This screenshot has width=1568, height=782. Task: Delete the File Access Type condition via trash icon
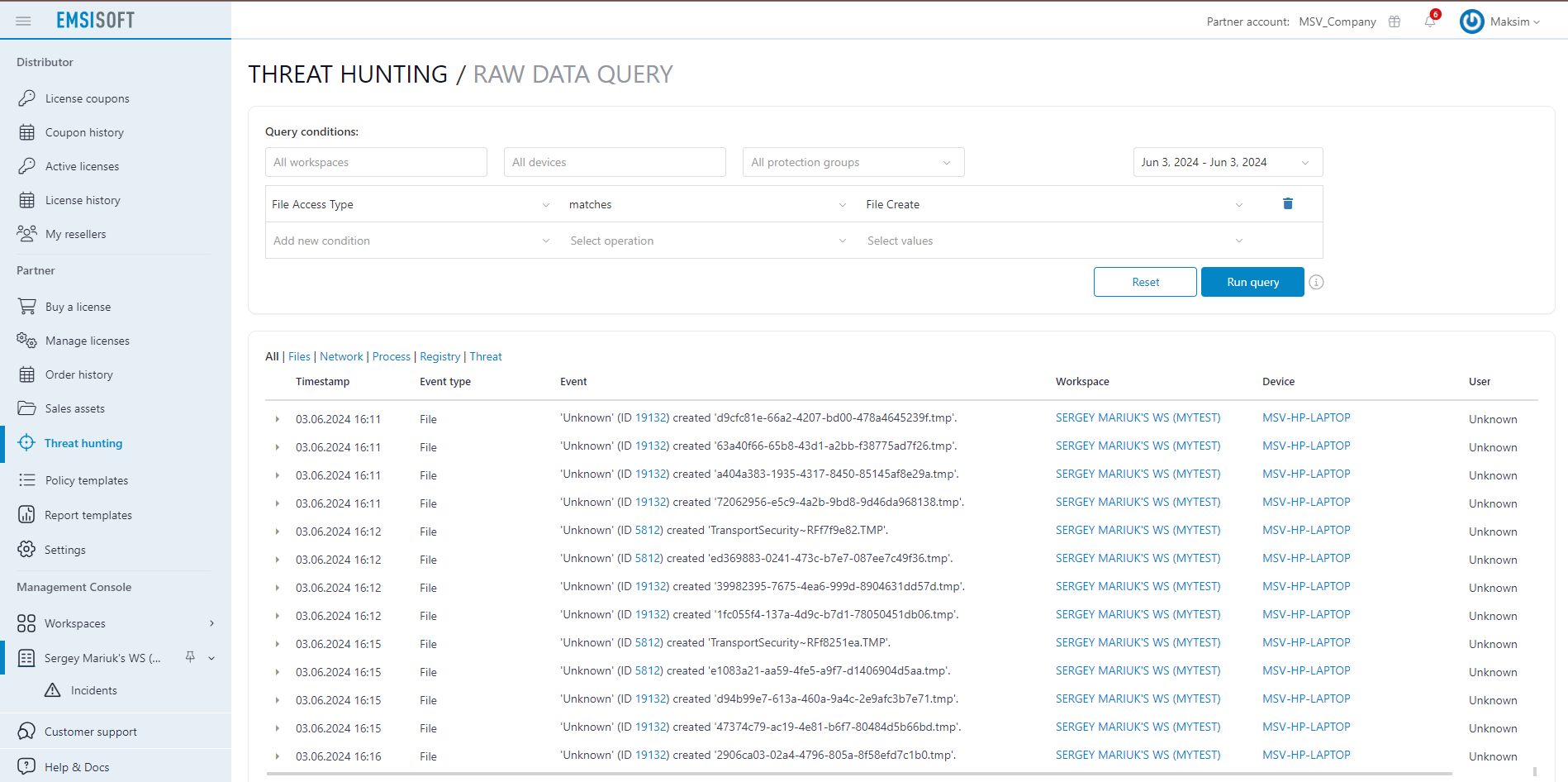(1287, 203)
